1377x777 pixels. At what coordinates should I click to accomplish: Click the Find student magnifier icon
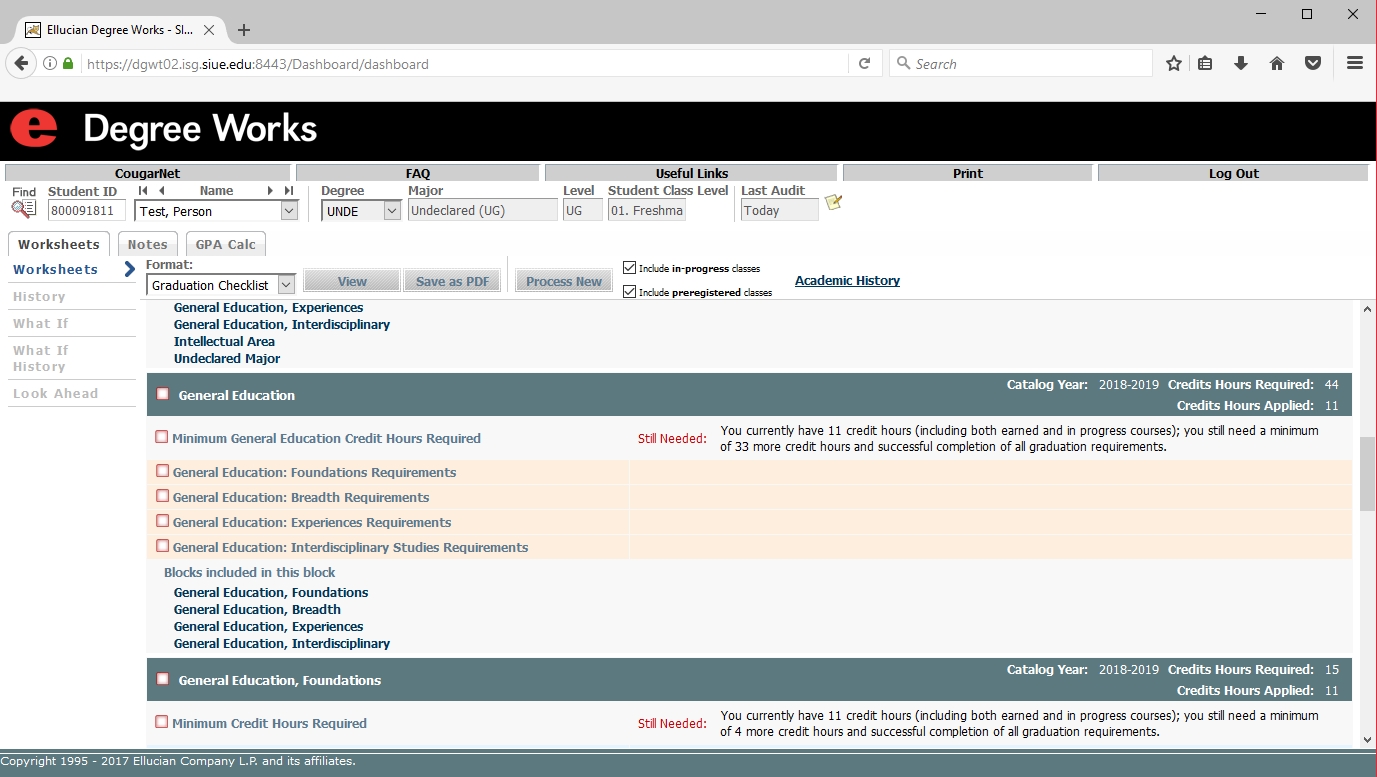click(23, 209)
